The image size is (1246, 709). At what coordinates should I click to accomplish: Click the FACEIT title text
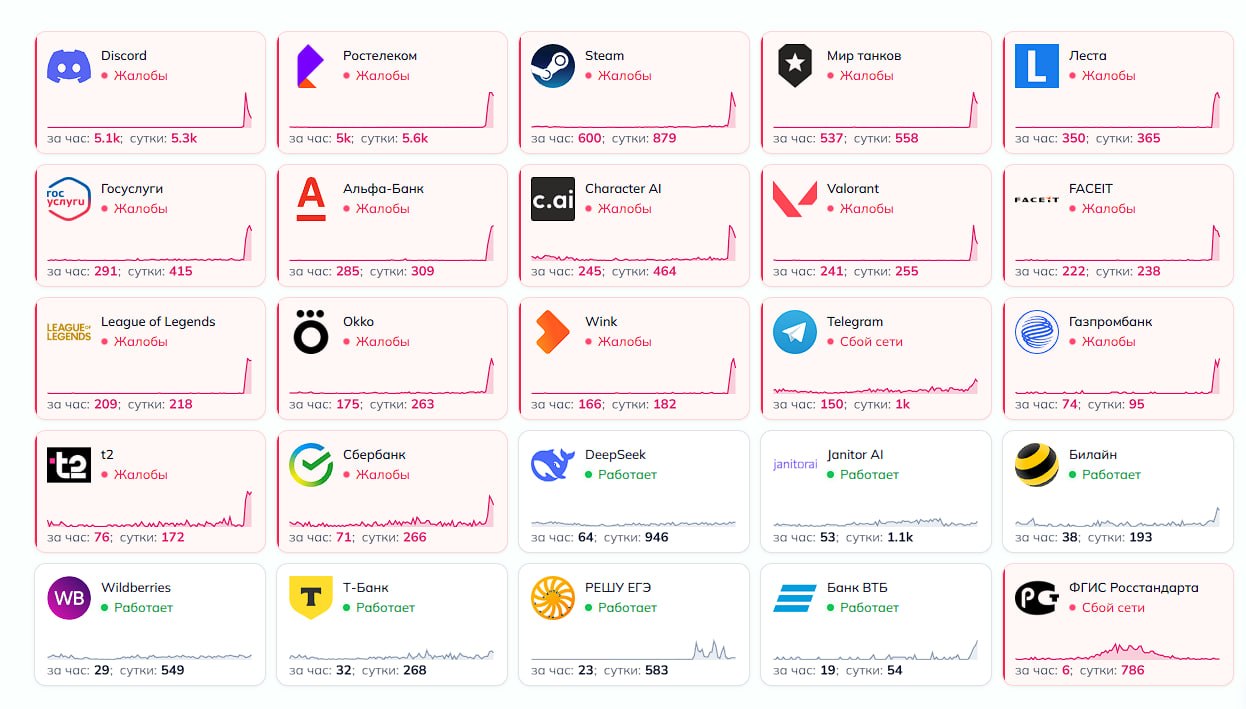[1090, 189]
